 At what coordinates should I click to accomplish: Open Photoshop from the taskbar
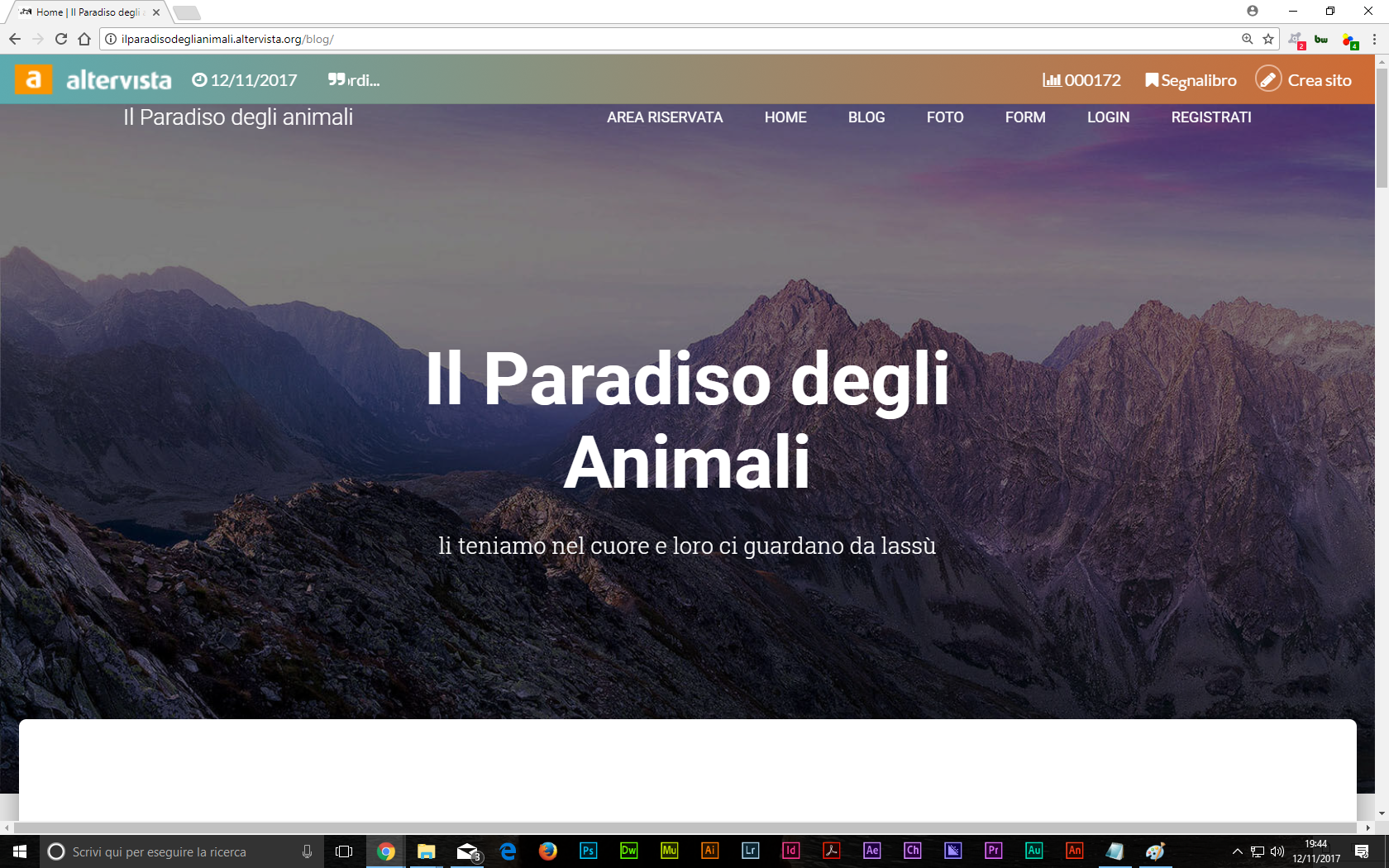(x=588, y=851)
